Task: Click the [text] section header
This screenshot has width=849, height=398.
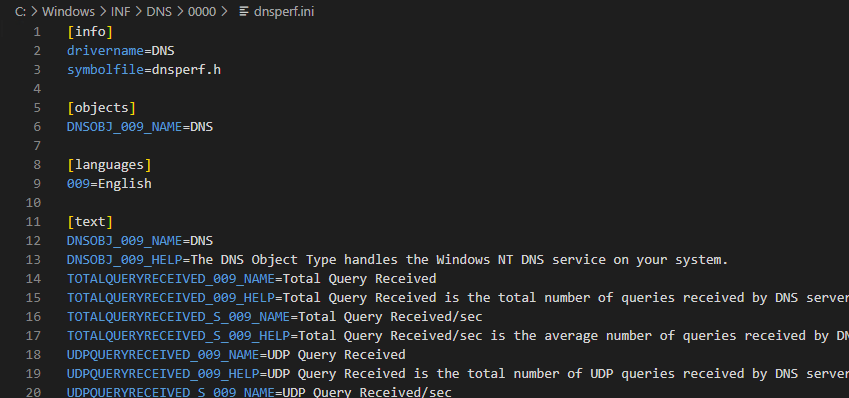Action: coord(90,222)
